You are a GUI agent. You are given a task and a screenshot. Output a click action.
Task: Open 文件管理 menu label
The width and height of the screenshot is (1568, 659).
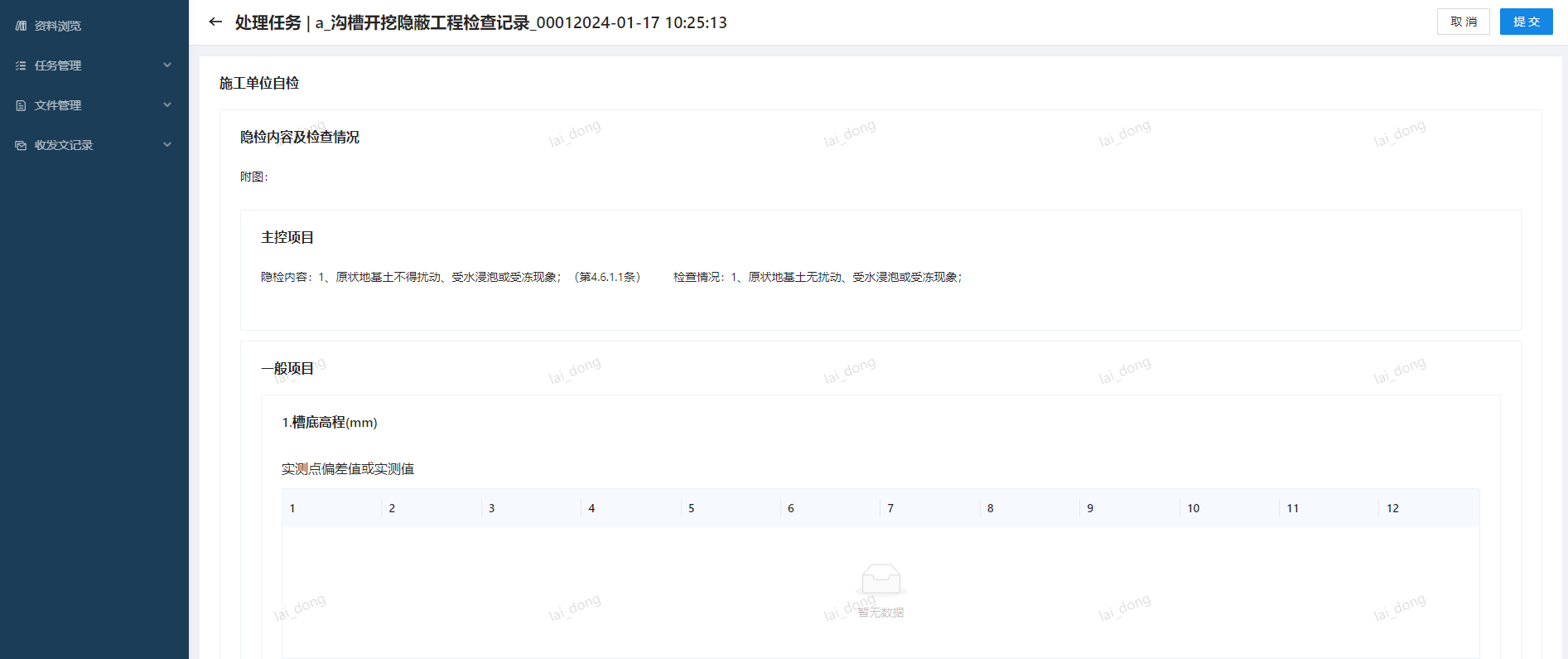point(58,105)
